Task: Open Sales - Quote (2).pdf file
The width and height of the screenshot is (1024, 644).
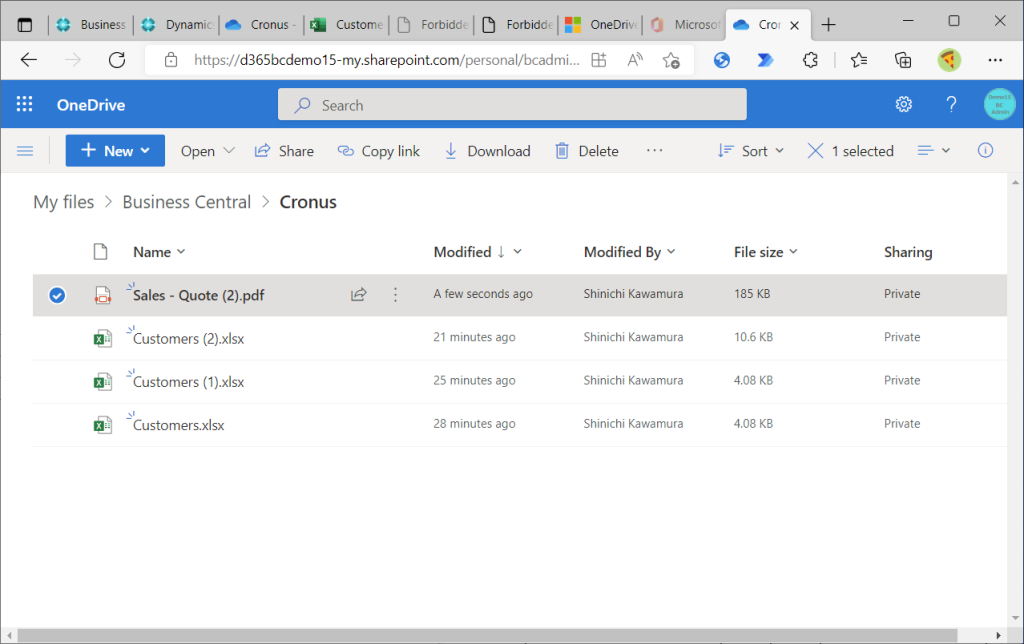Action: click(199, 295)
